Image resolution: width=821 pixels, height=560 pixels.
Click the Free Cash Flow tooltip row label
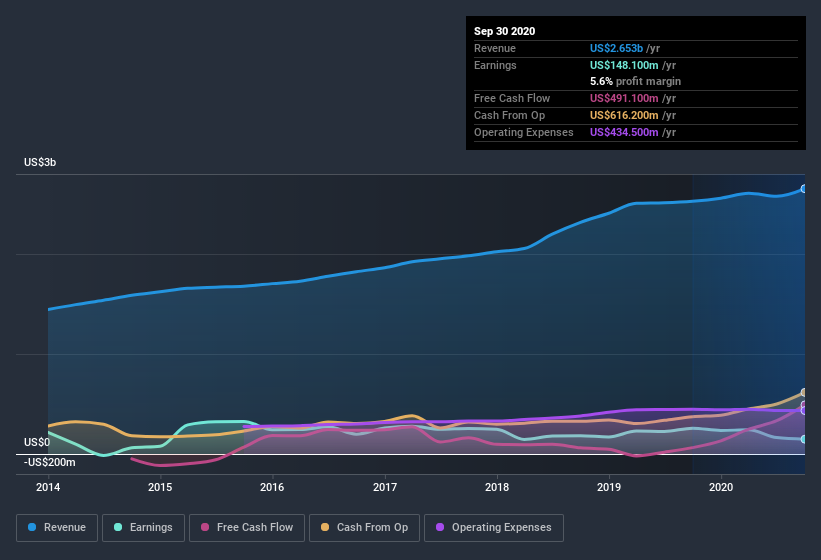(x=512, y=98)
